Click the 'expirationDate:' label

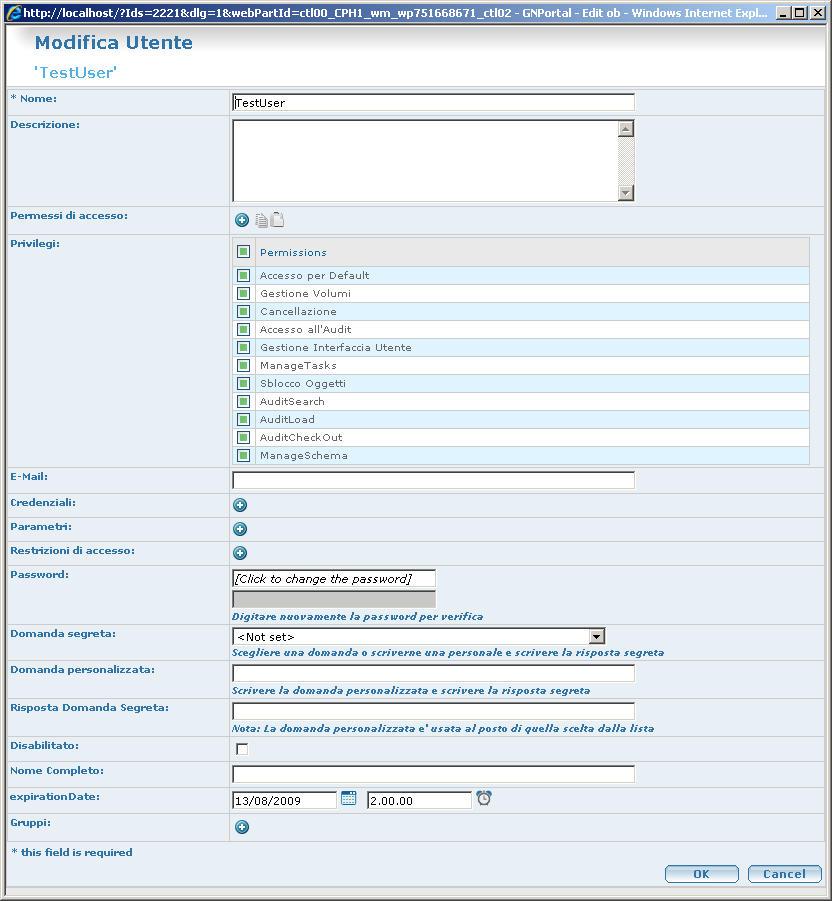point(55,797)
